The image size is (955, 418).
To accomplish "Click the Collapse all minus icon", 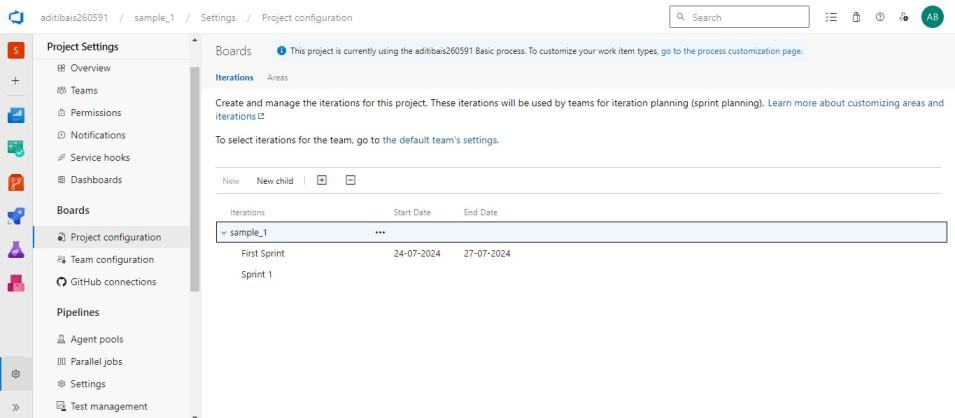I will pos(350,180).
